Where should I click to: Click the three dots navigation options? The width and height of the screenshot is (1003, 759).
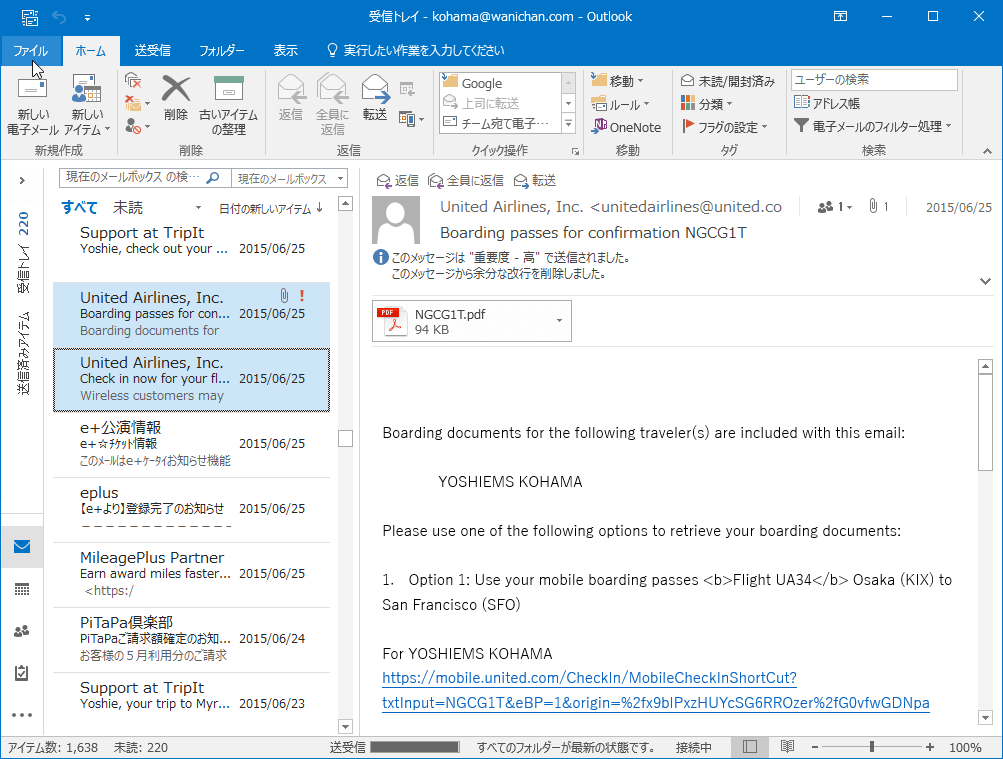click(x=22, y=716)
